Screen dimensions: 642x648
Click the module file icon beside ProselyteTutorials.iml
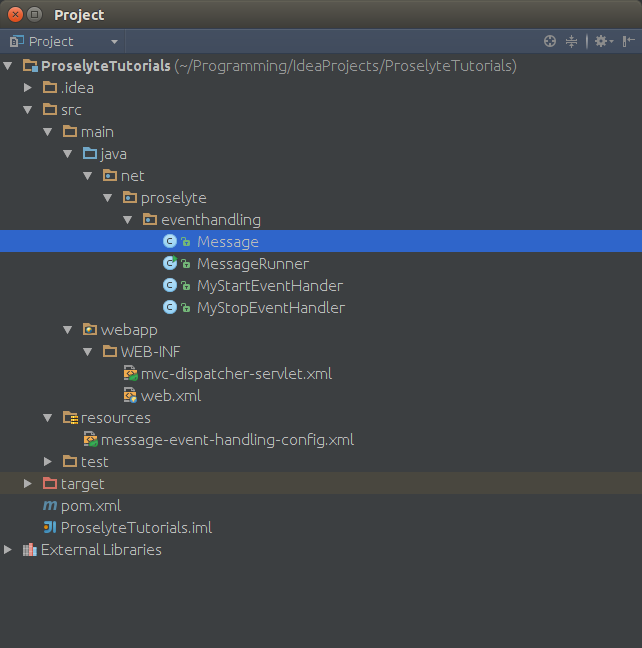coord(49,528)
